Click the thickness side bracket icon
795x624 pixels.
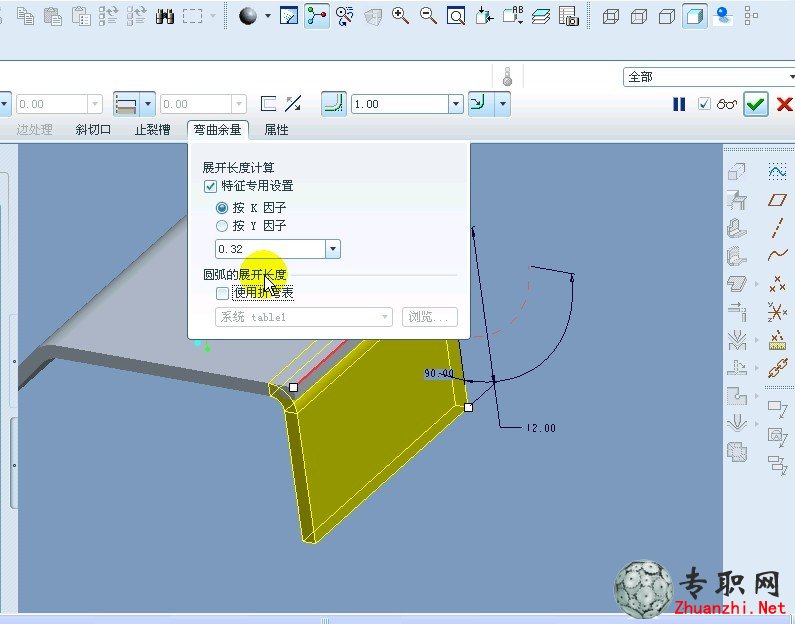coord(268,104)
